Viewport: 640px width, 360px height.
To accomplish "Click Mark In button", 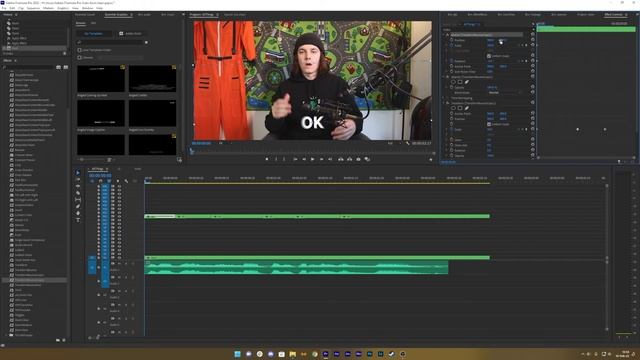I will click(x=276, y=159).
